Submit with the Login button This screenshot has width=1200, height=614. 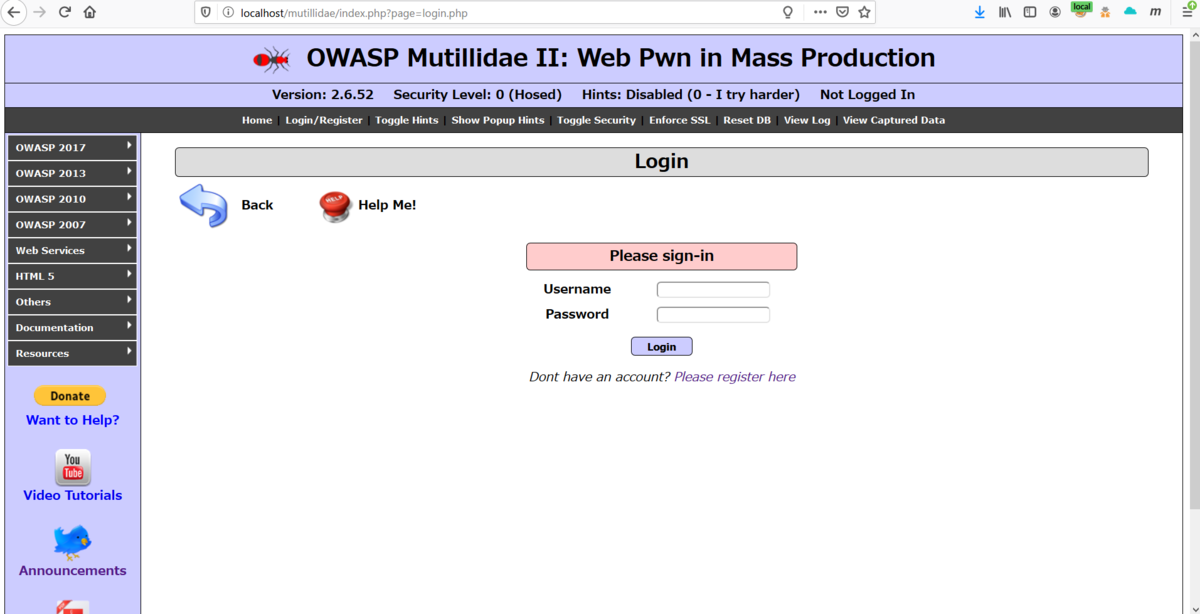click(661, 346)
